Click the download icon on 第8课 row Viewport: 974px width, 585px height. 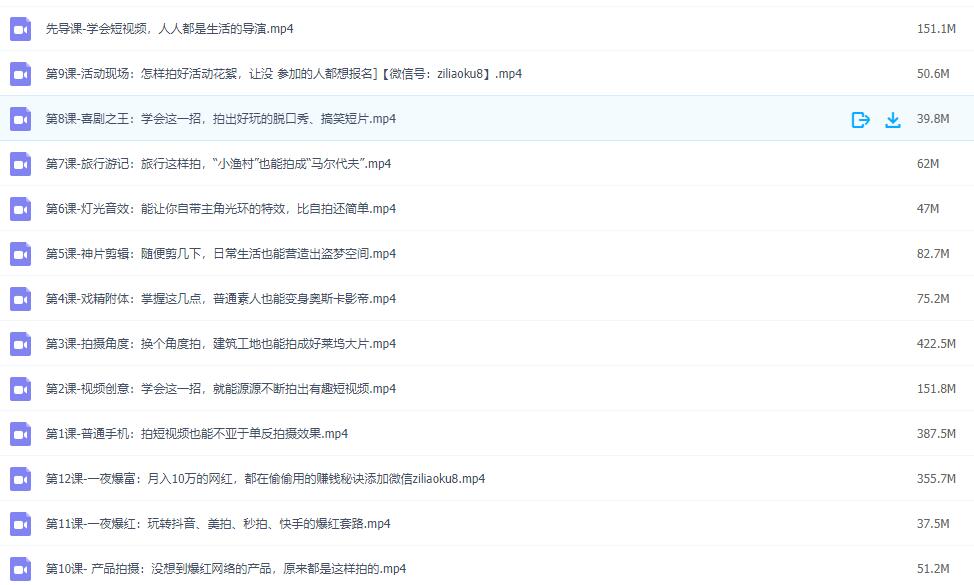(893, 120)
